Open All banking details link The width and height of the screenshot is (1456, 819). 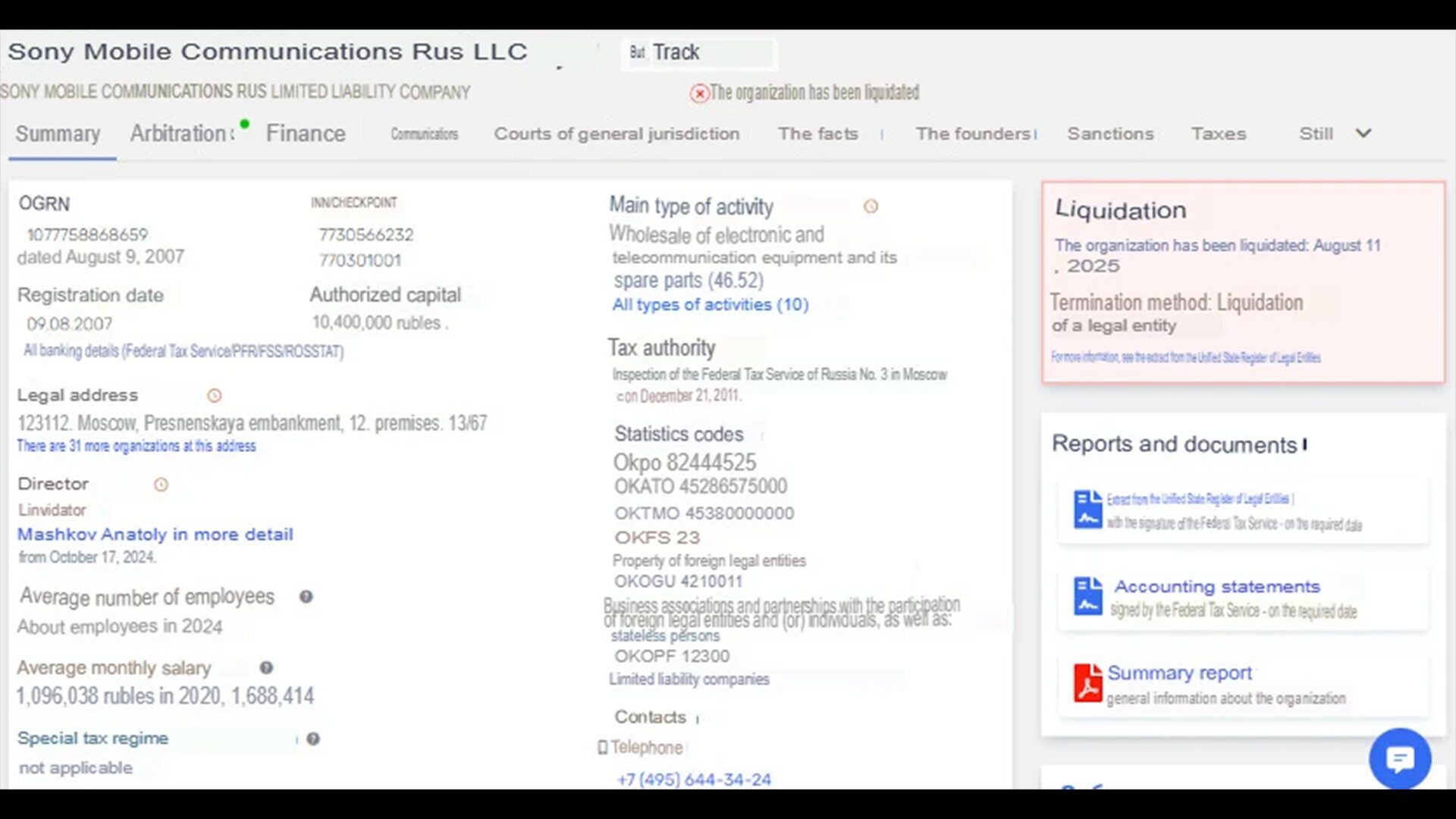184,351
